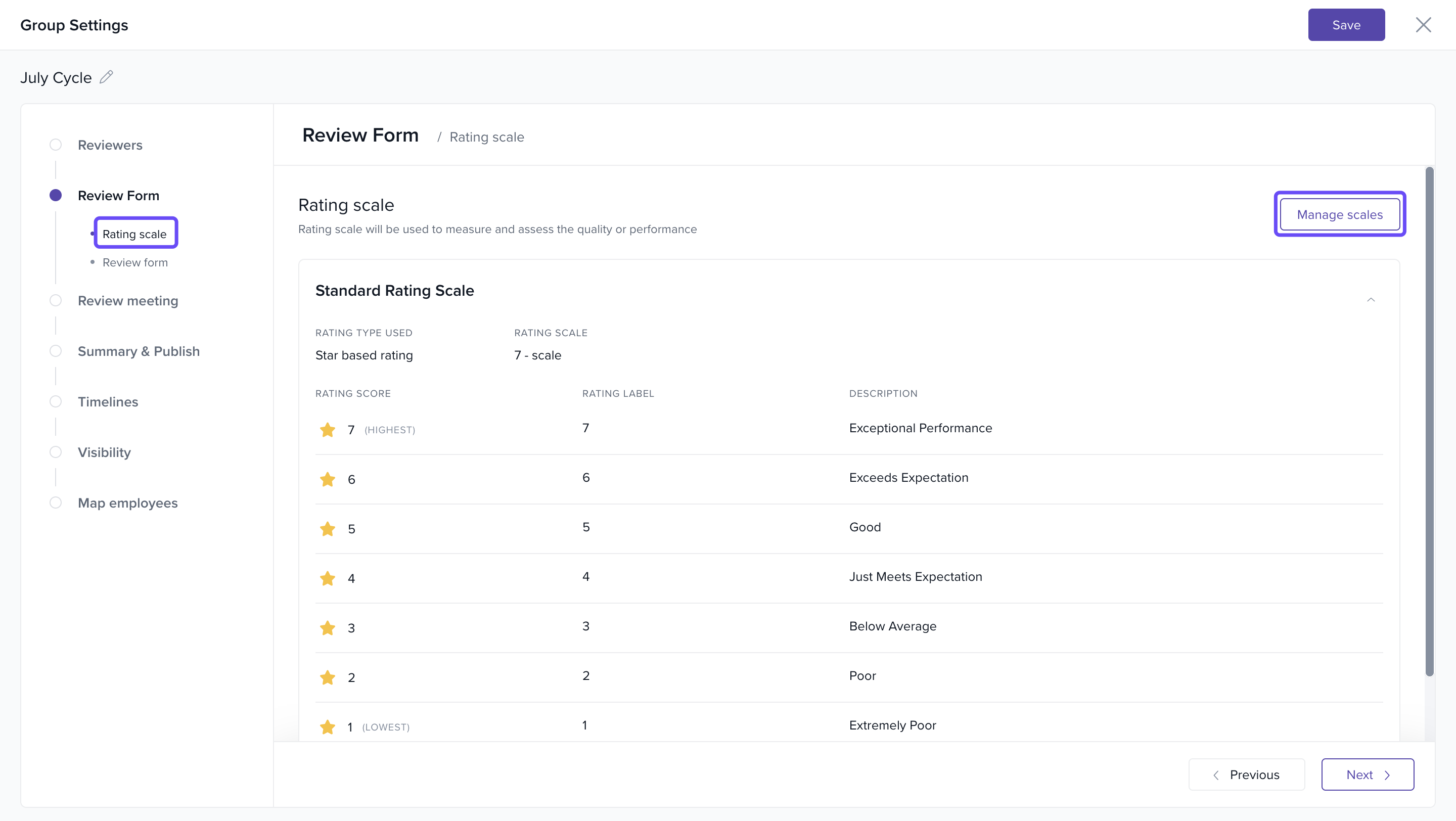Click the pencil icon beside July Cycle

106,77
